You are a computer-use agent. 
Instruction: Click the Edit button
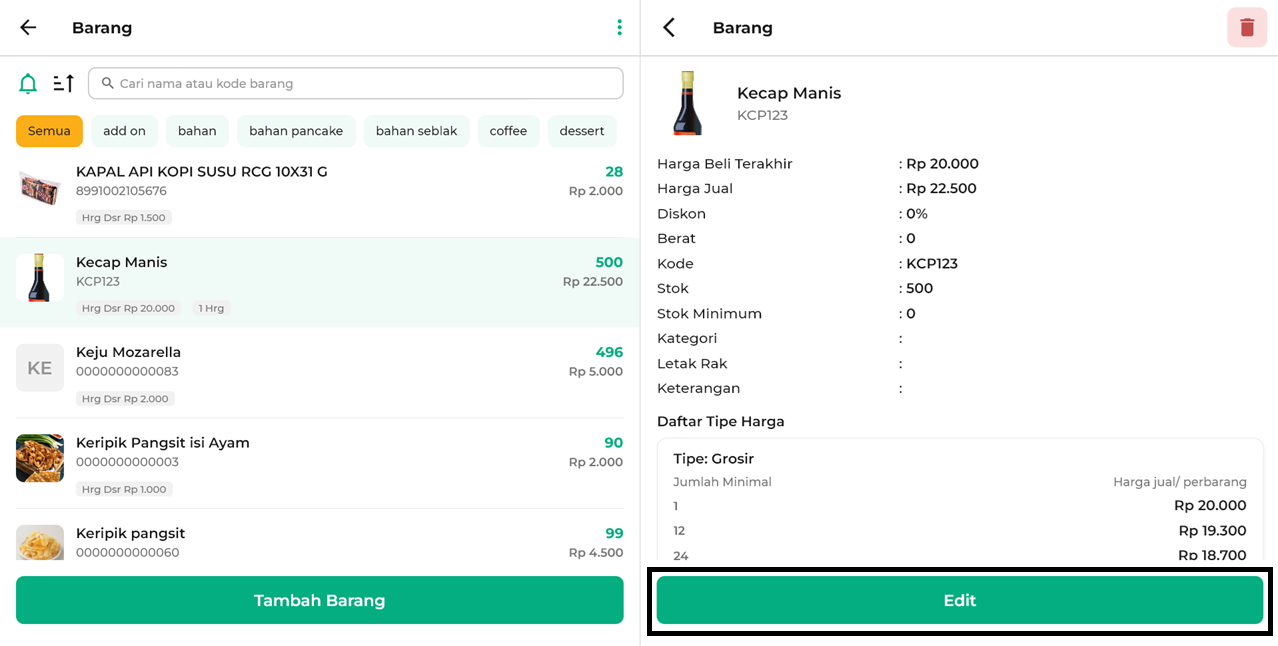[x=959, y=600]
